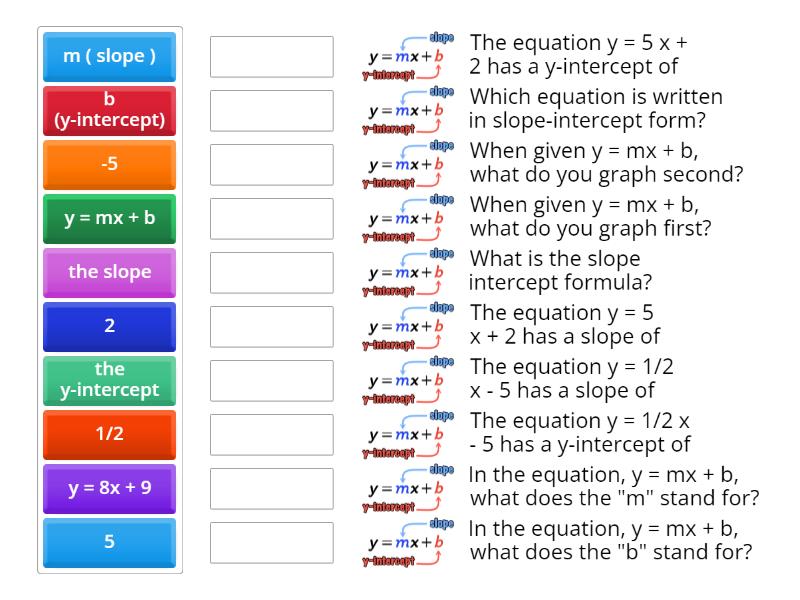This screenshot has width=800, height=600.
Task: Click the orange '-5' answer tile
Action: coord(109,165)
